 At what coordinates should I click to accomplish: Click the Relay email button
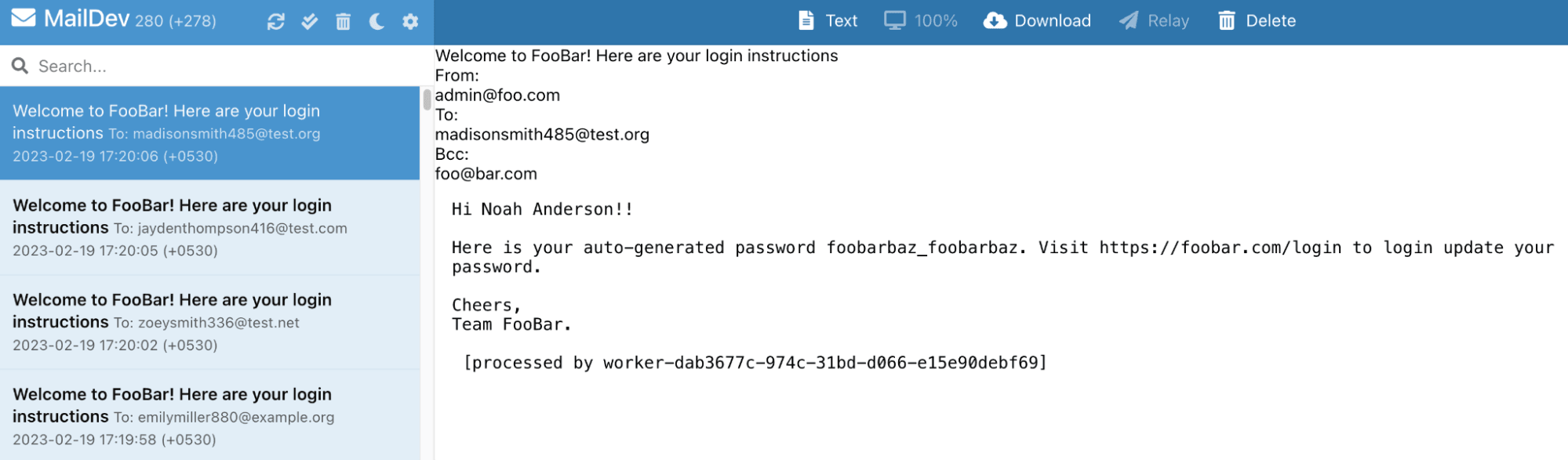tap(1154, 20)
